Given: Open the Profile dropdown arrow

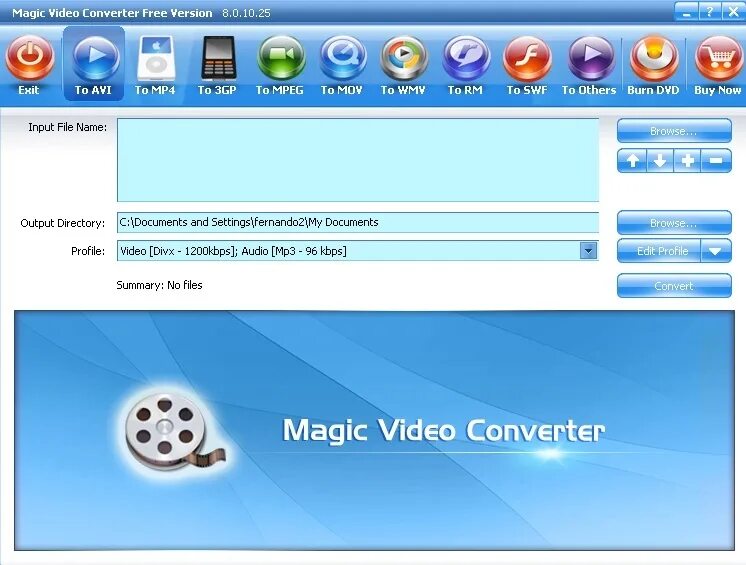Looking at the screenshot, I should pyautogui.click(x=589, y=251).
